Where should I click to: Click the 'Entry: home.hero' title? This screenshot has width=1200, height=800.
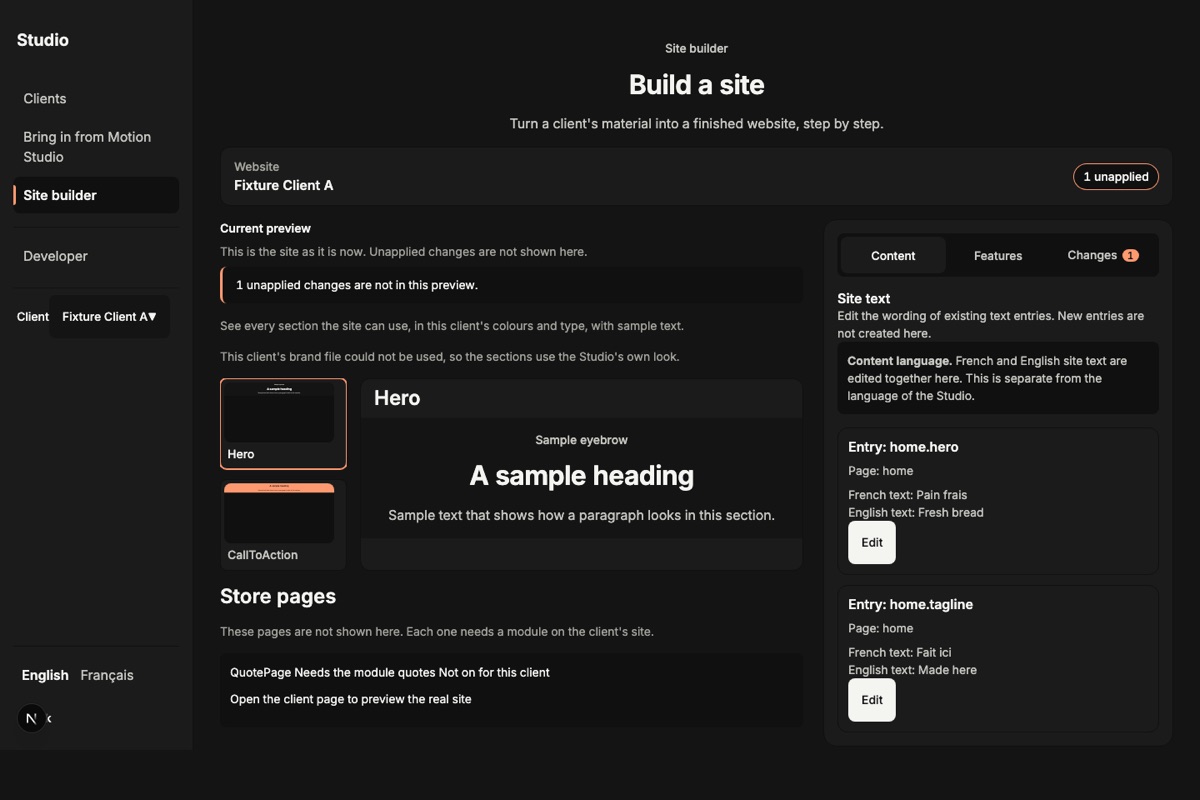[903, 447]
